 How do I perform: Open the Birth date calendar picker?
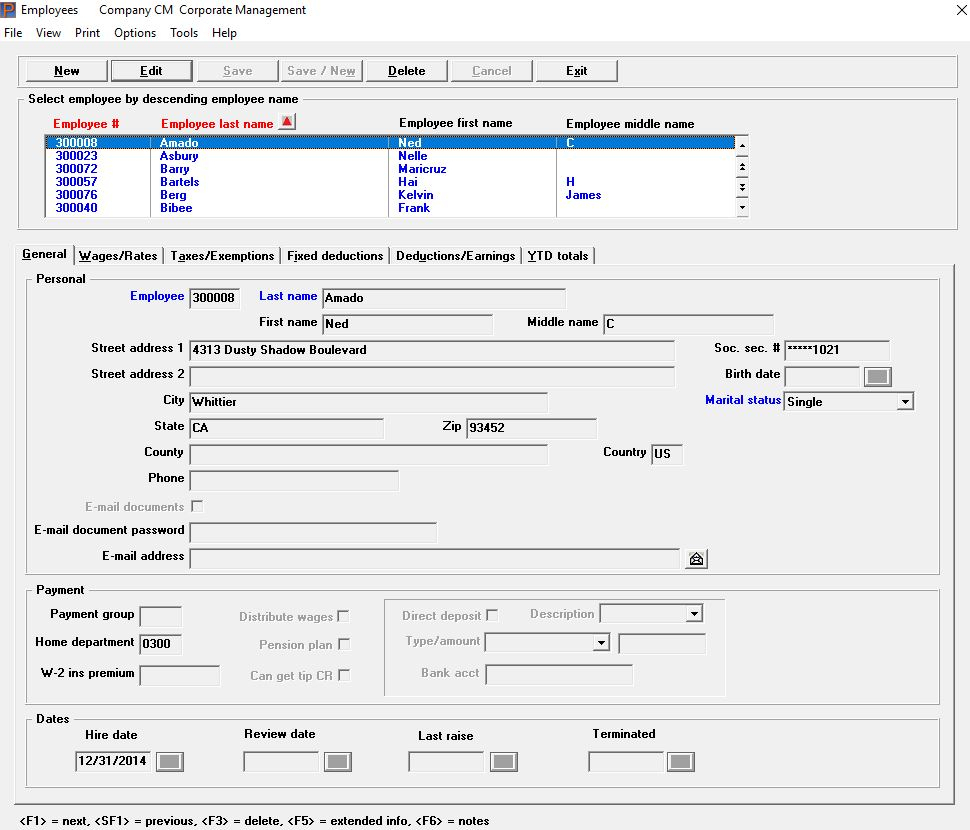877,377
